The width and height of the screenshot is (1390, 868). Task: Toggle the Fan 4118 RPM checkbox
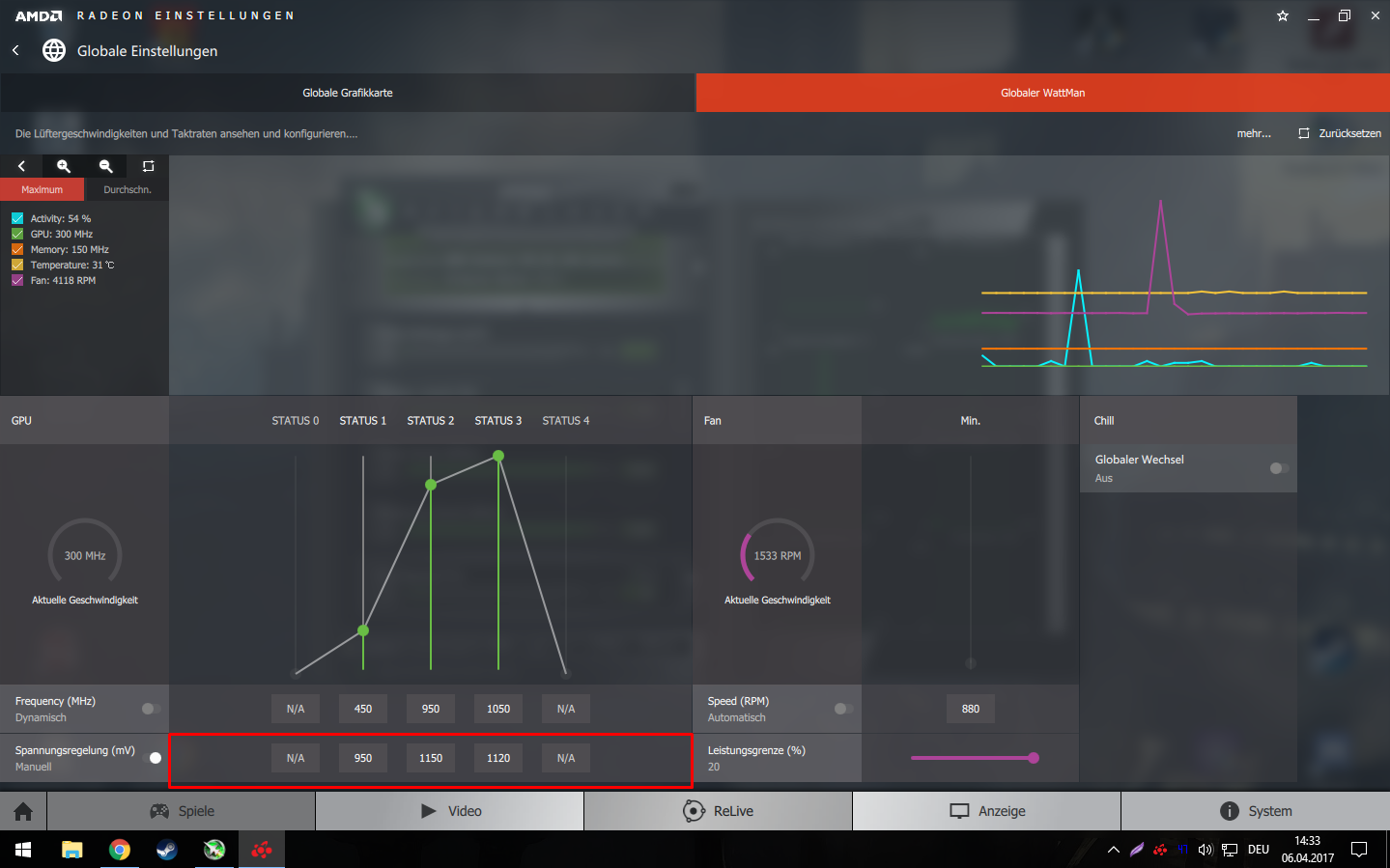pos(17,280)
